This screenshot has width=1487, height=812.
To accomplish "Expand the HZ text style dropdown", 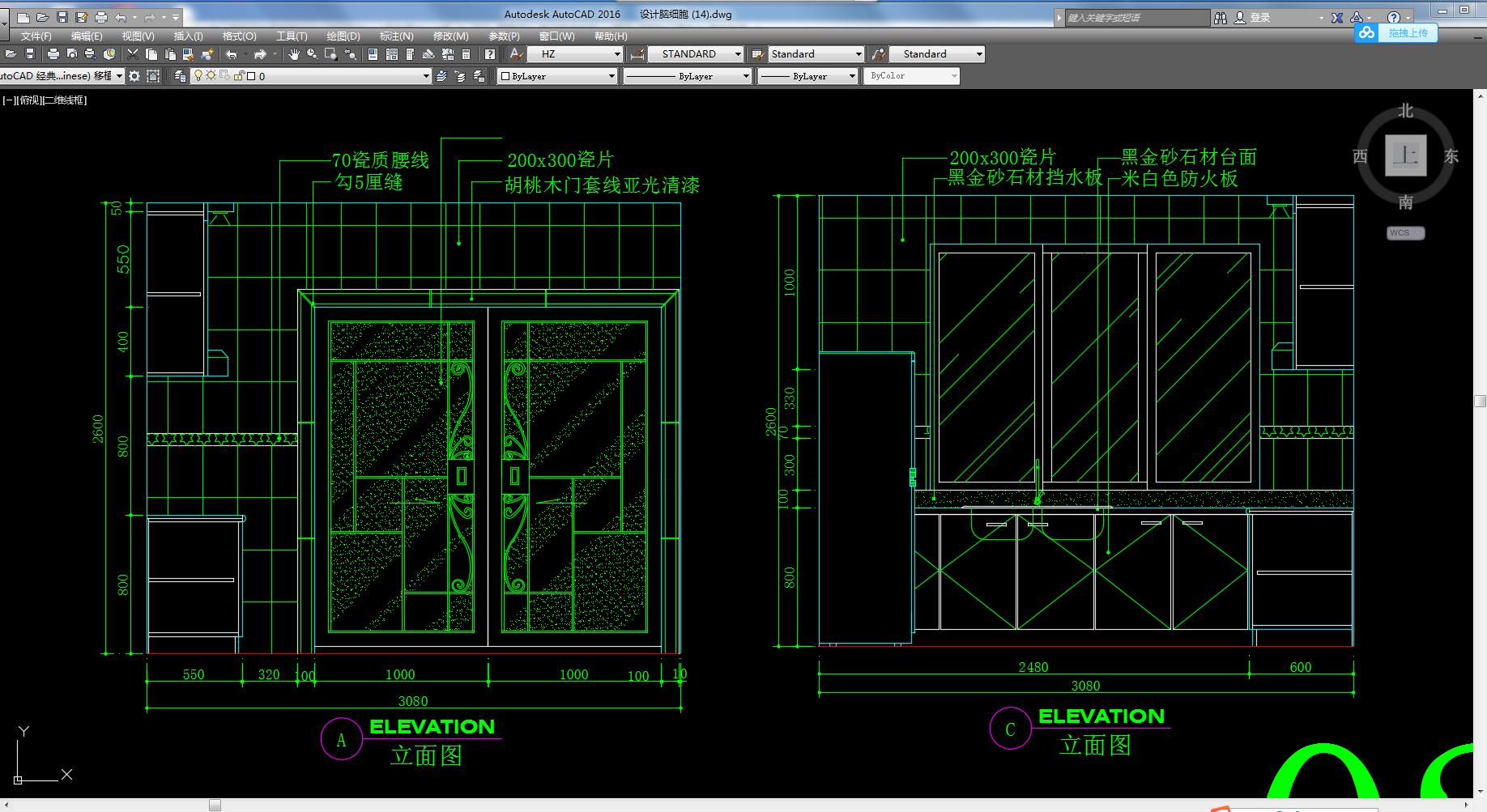I will (x=617, y=54).
